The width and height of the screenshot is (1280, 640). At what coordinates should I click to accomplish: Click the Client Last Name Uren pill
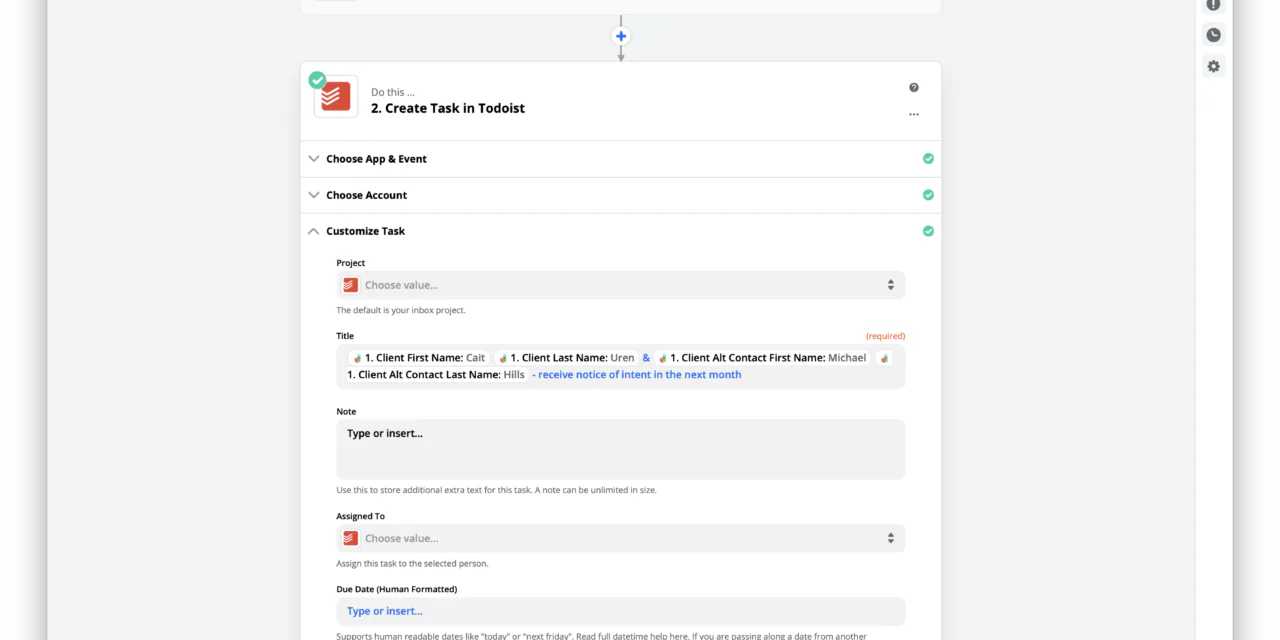565,358
